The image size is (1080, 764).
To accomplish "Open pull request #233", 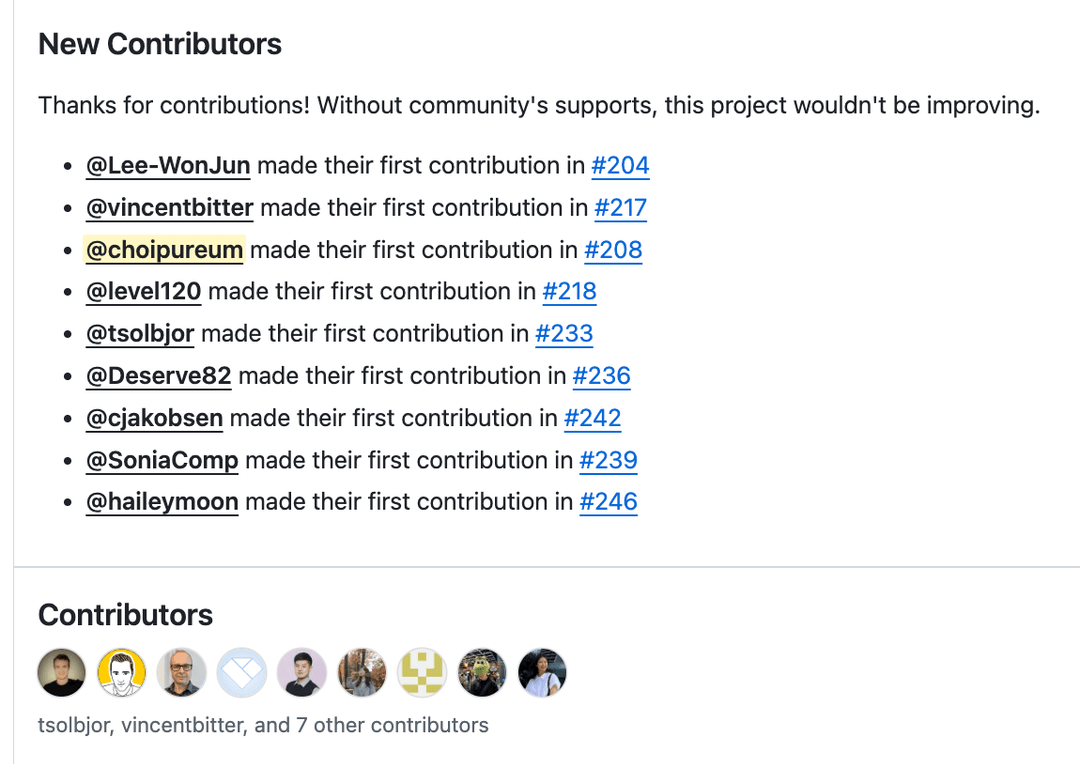I will click(x=564, y=334).
